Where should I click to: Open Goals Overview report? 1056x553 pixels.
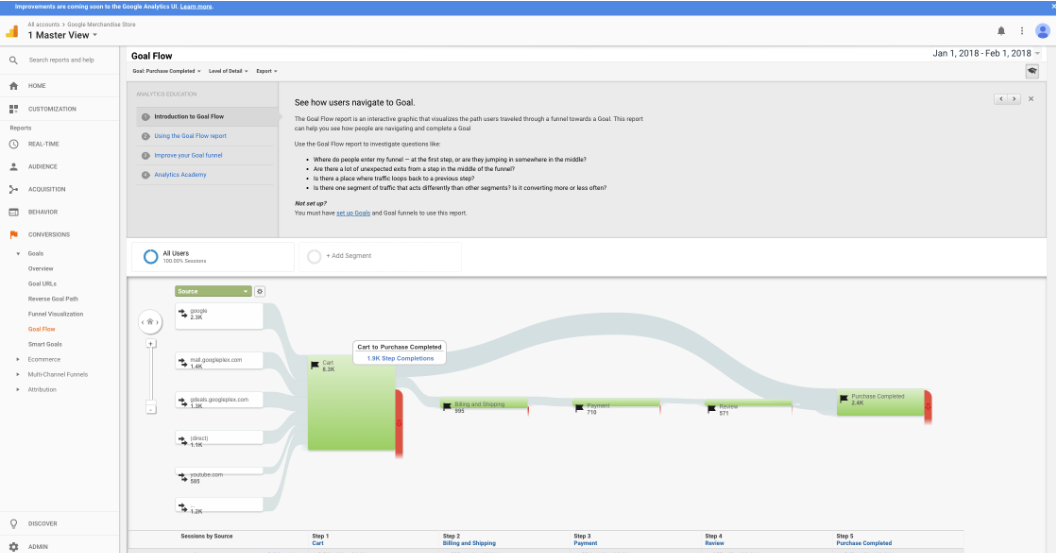40,269
